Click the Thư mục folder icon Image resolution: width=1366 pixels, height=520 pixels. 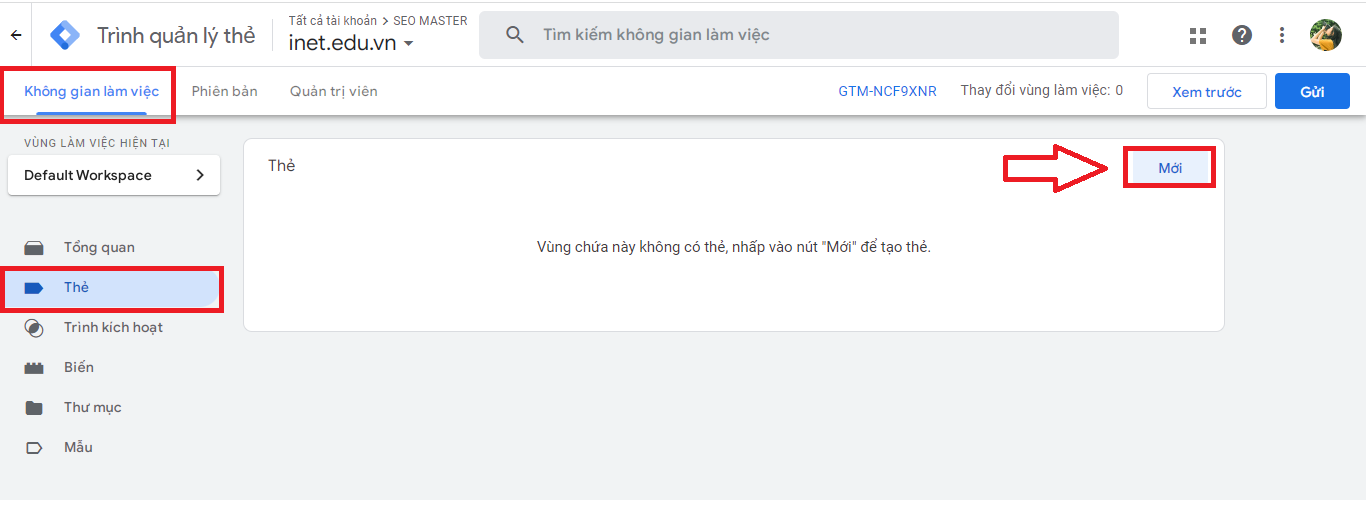[x=34, y=408]
